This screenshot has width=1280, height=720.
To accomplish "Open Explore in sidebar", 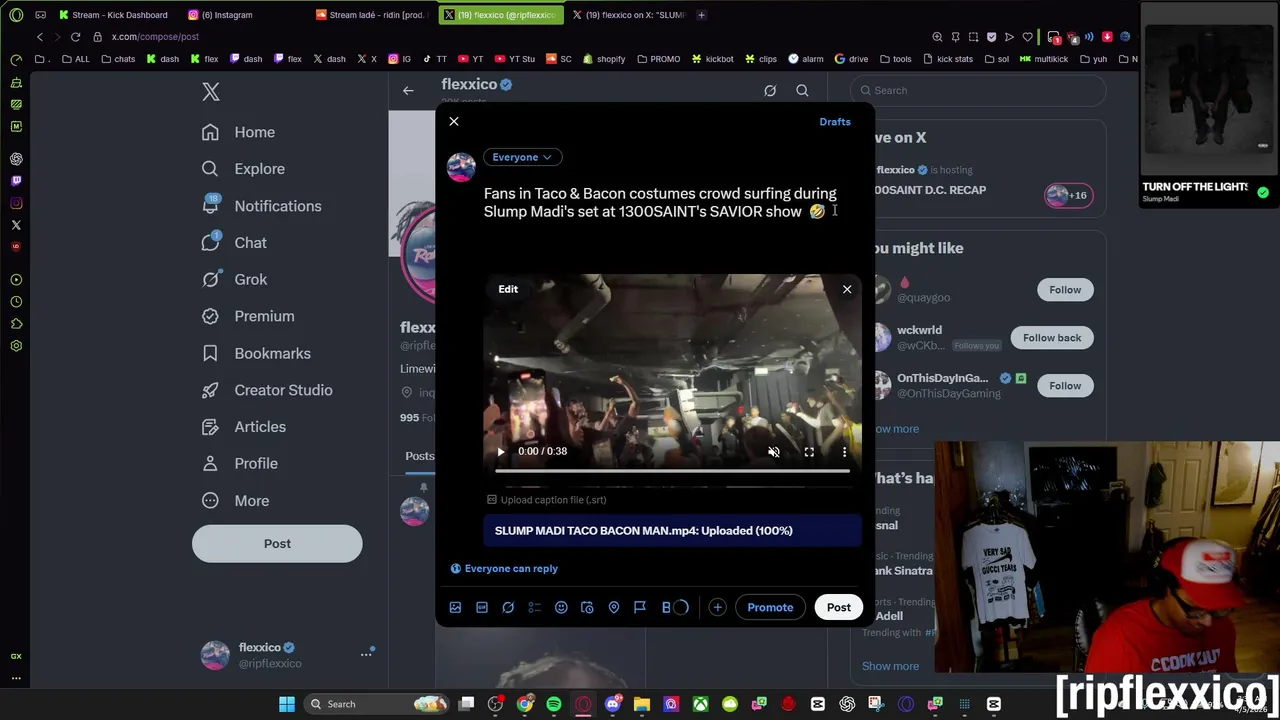I will tap(243, 169).
